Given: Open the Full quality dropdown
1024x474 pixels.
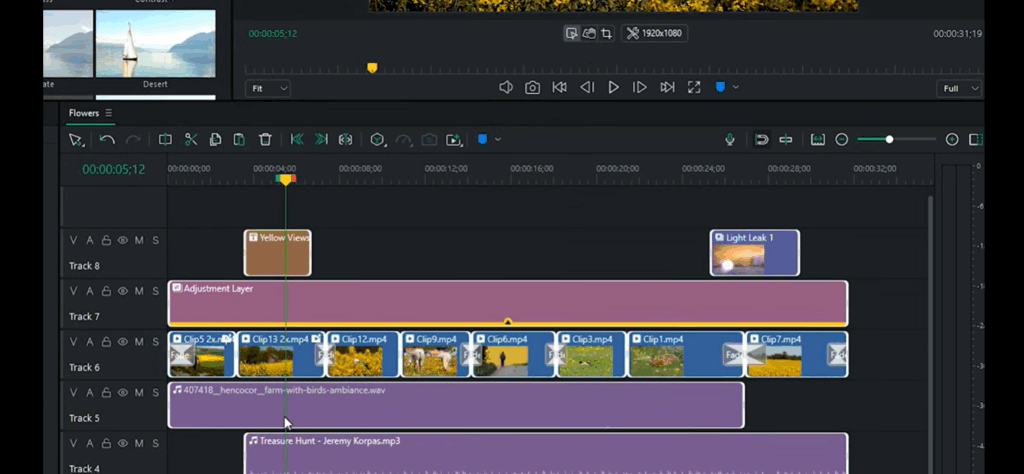Looking at the screenshot, I should click(959, 88).
